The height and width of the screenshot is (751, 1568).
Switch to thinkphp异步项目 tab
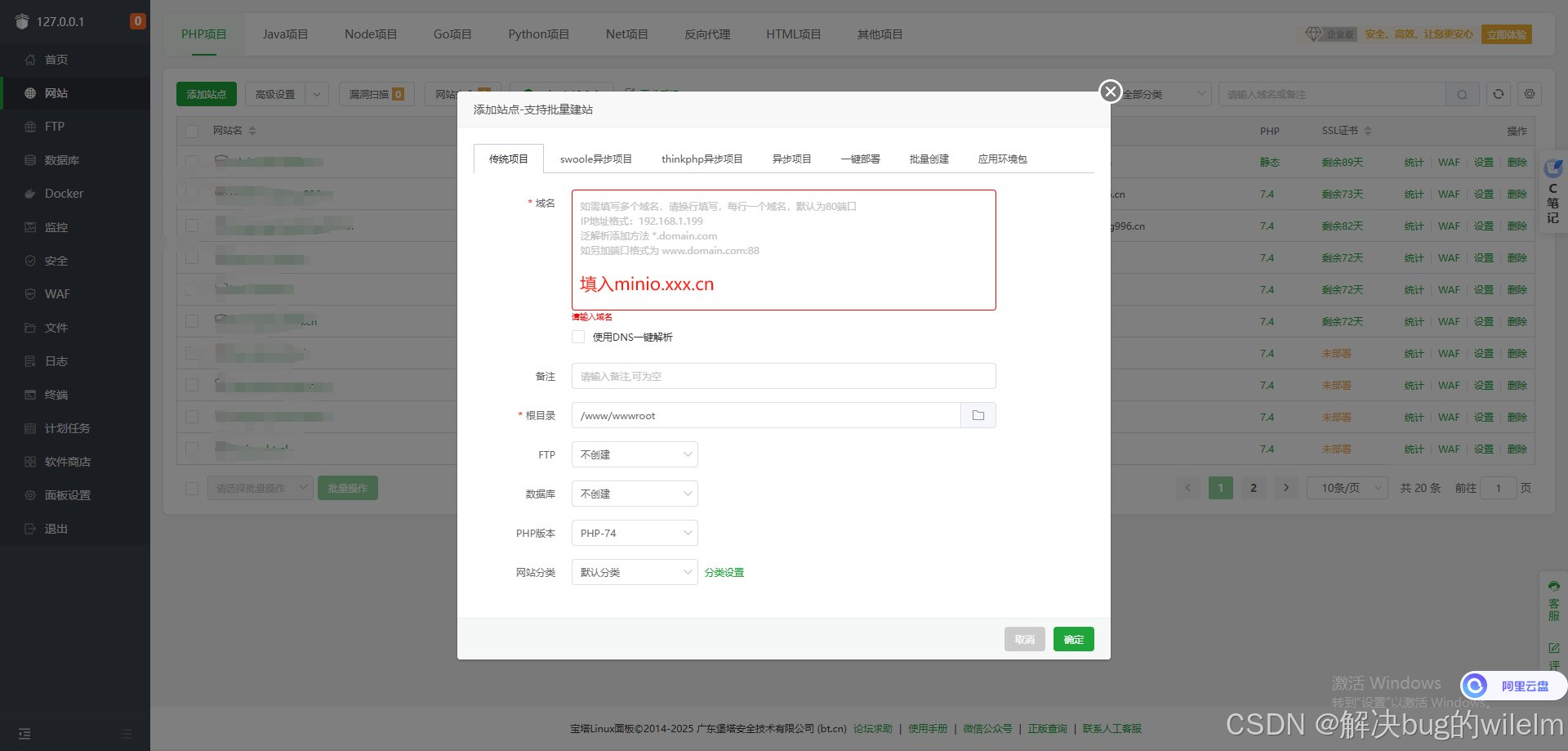click(x=702, y=159)
